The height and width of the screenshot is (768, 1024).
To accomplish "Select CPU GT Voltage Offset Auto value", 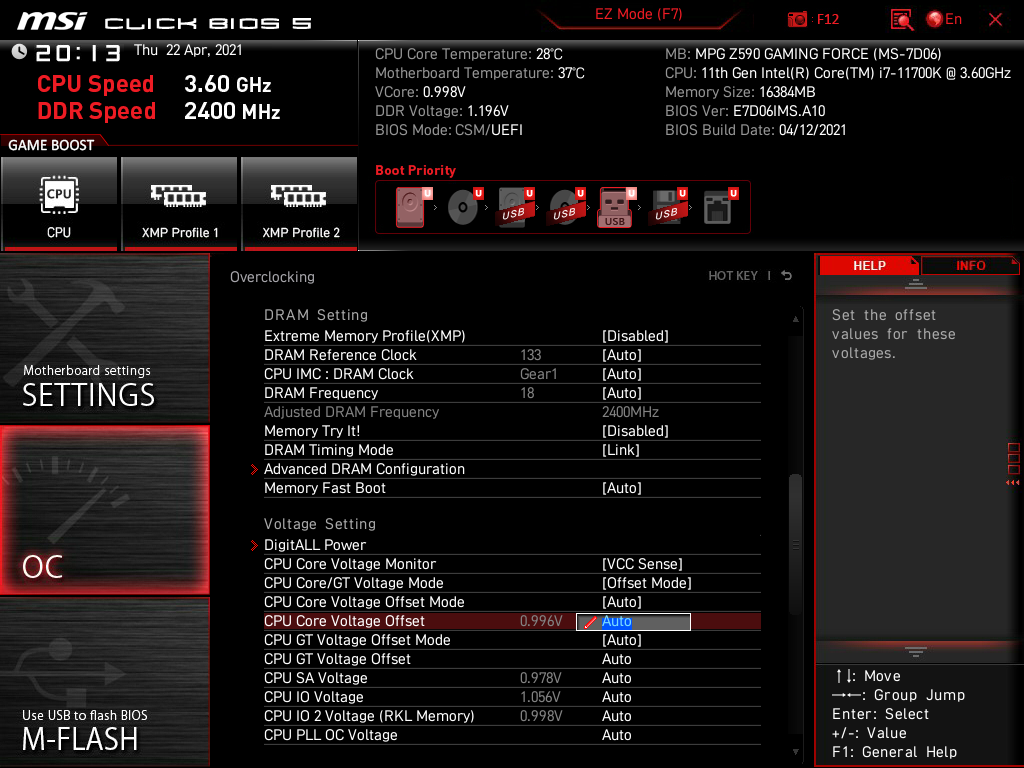I will [x=616, y=659].
